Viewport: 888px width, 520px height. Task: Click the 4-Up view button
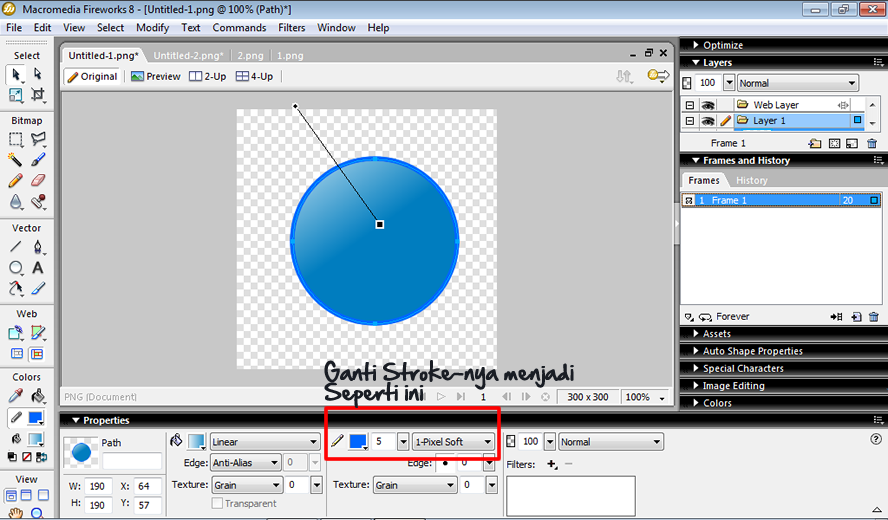tap(254, 76)
